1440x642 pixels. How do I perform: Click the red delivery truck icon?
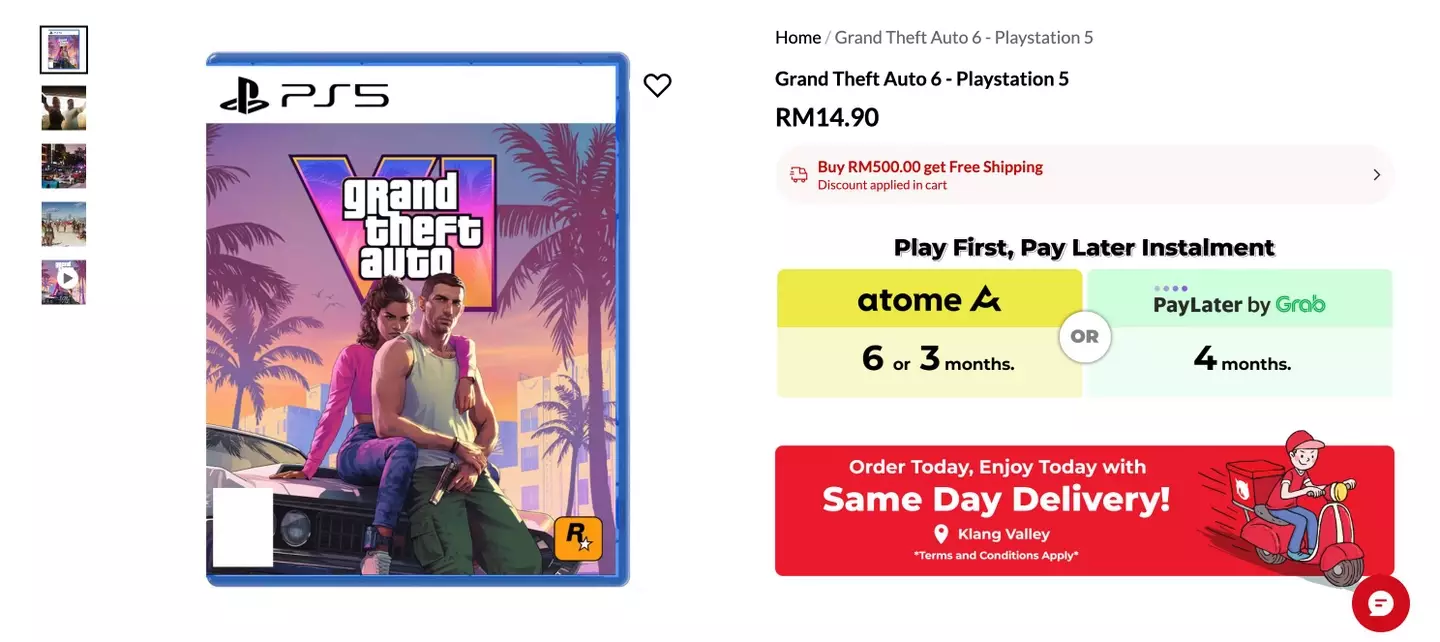(x=797, y=174)
